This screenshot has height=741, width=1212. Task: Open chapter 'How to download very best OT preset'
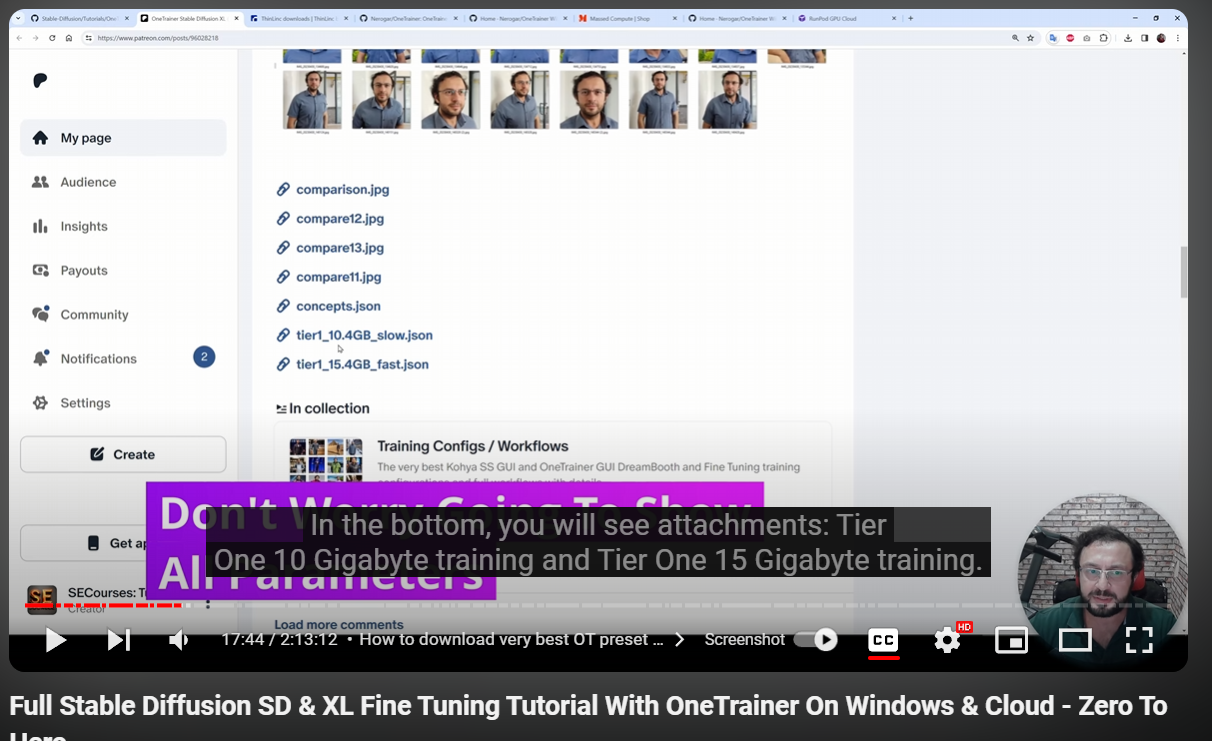(x=511, y=640)
